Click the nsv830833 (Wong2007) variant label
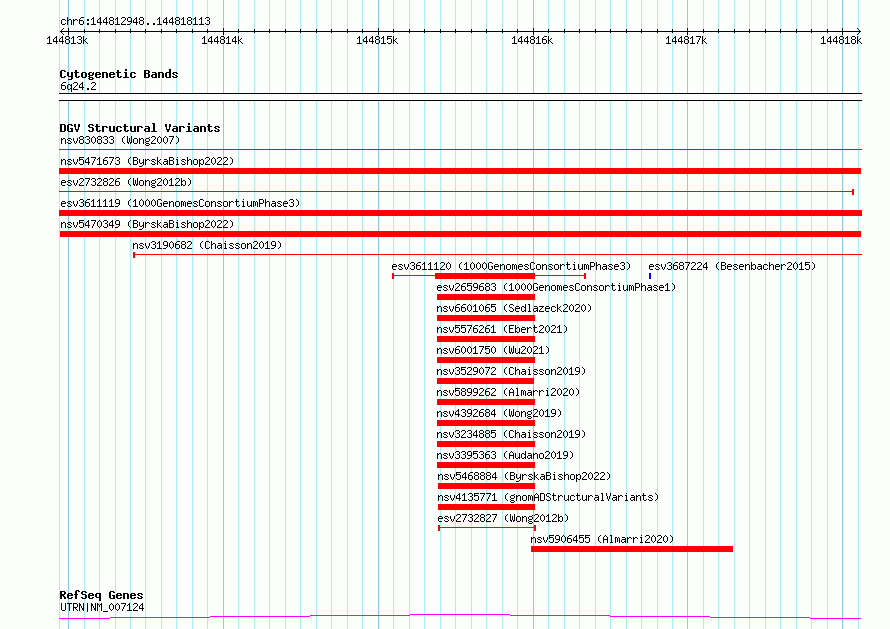The height and width of the screenshot is (629, 890). [x=120, y=140]
